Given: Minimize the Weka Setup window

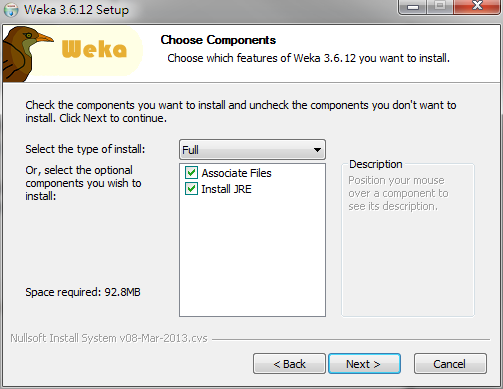Looking at the screenshot, I should click(413, 7).
